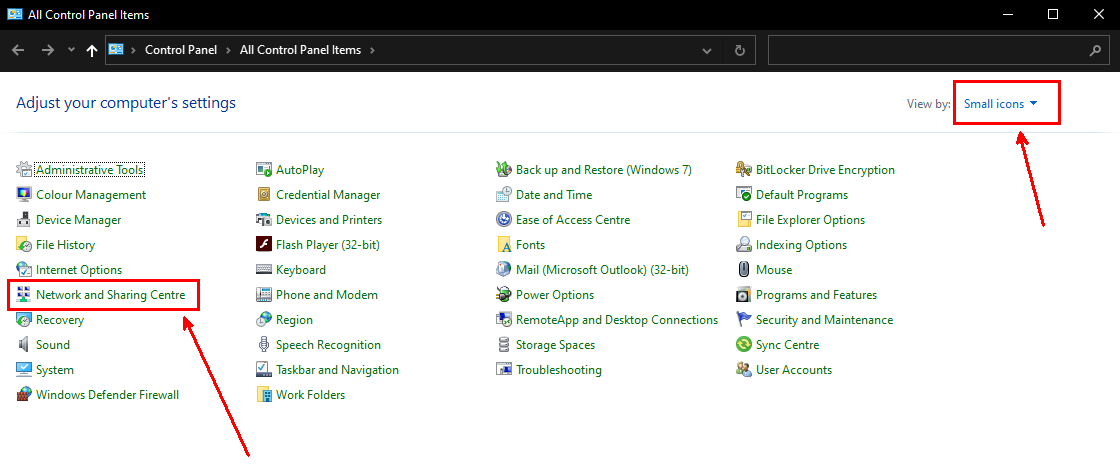Click the Flash Player icon
This screenshot has width=1120, height=468.
[x=264, y=245]
